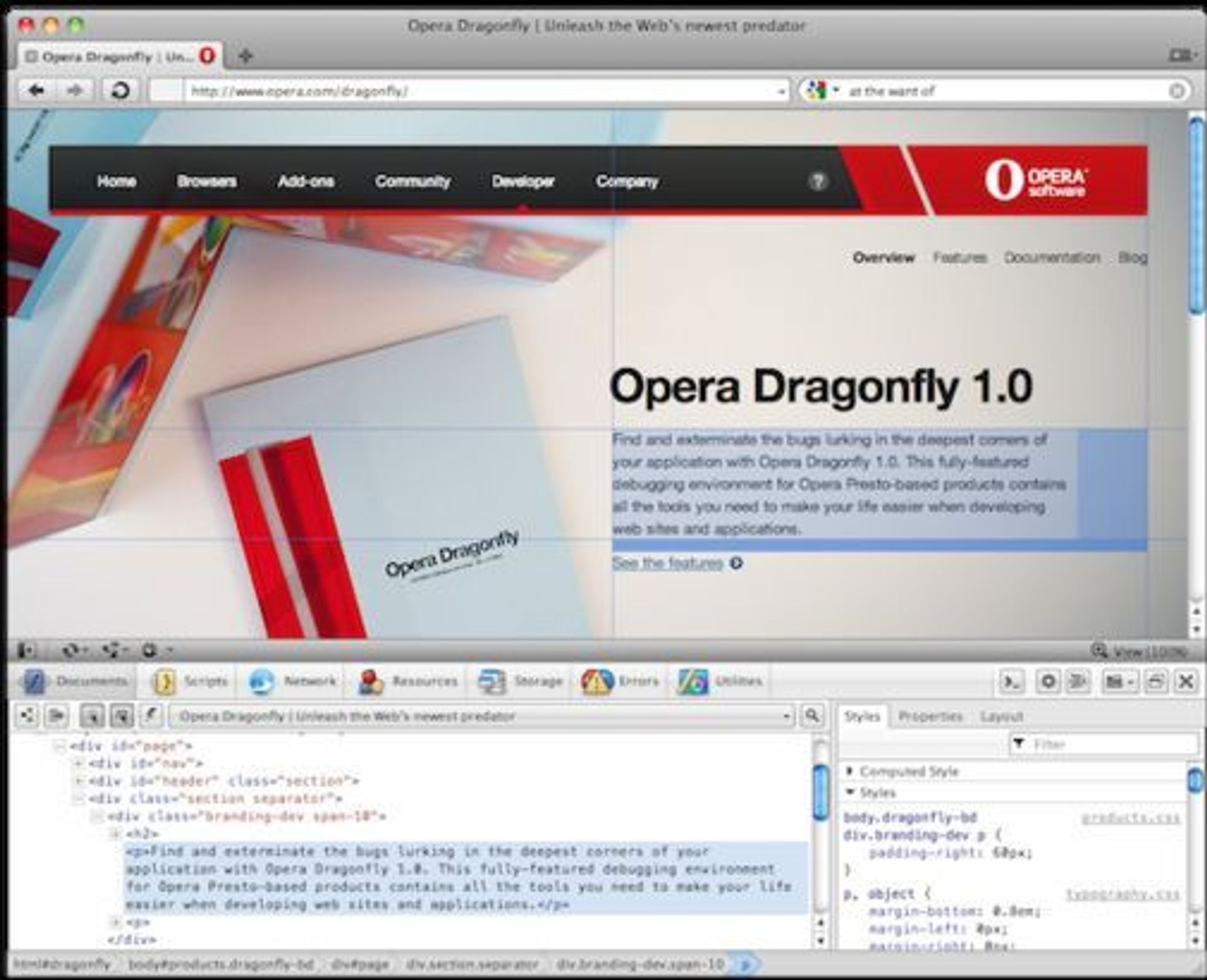Click the help question mark icon in navigation bar

(x=818, y=181)
